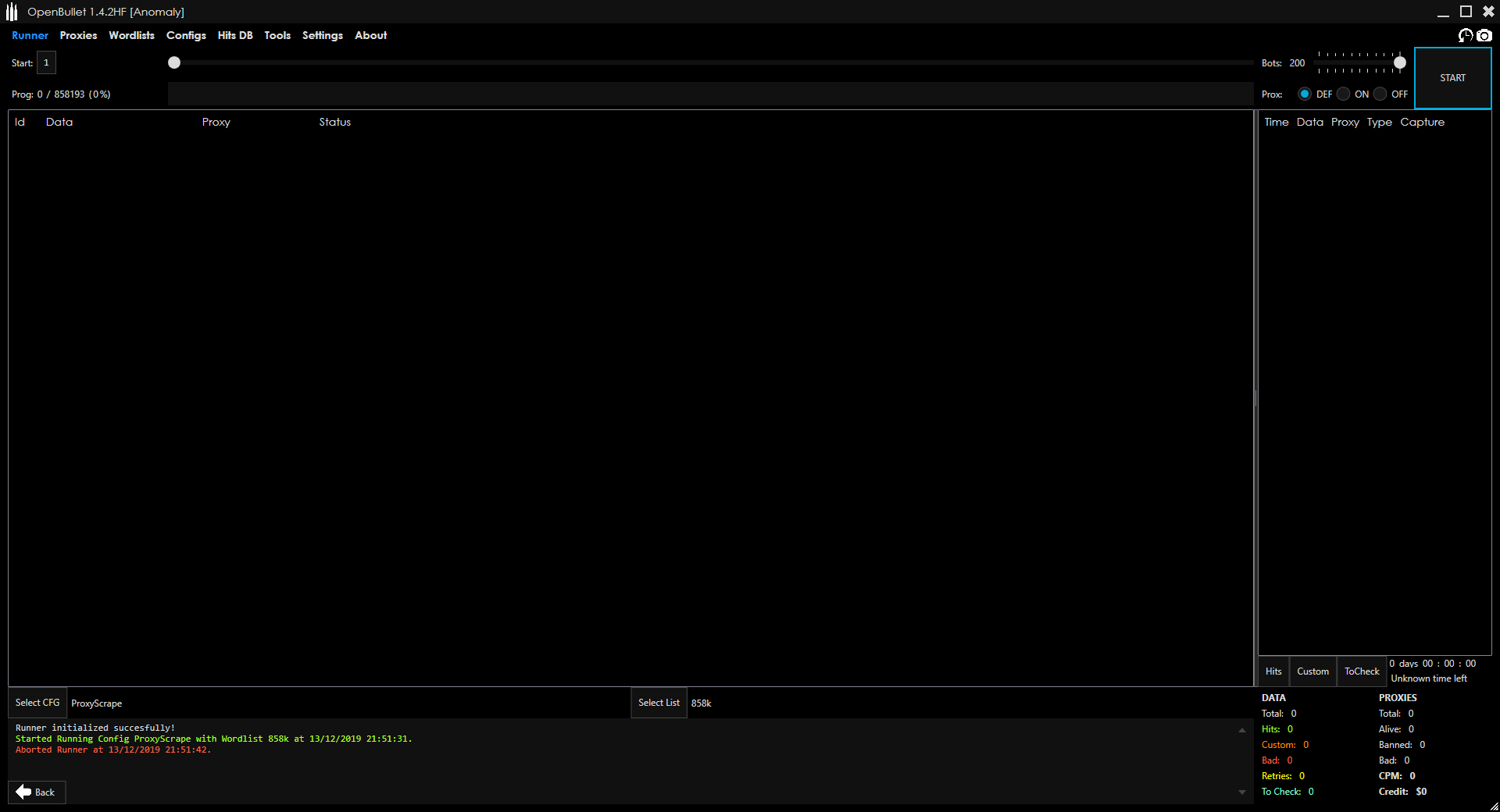Image resolution: width=1500 pixels, height=812 pixels.
Task: Choose the OFF proxy mode radio button
Action: click(x=1380, y=94)
